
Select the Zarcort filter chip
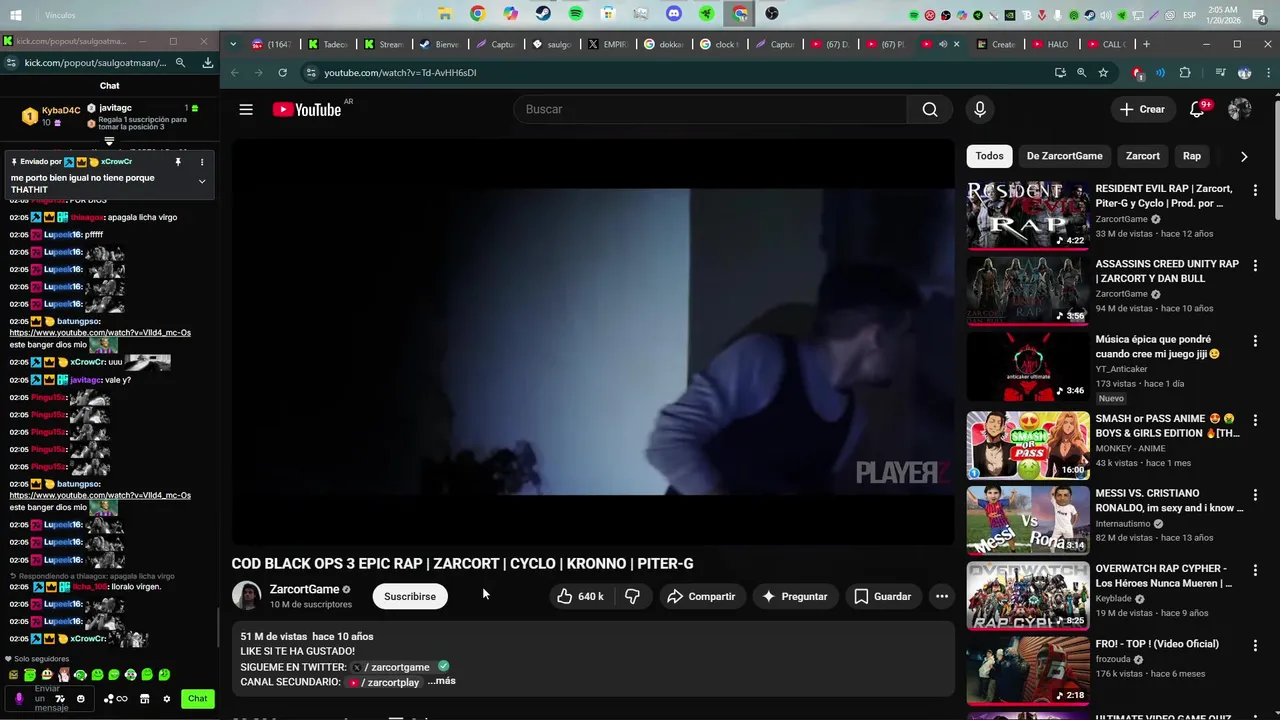(x=1143, y=156)
